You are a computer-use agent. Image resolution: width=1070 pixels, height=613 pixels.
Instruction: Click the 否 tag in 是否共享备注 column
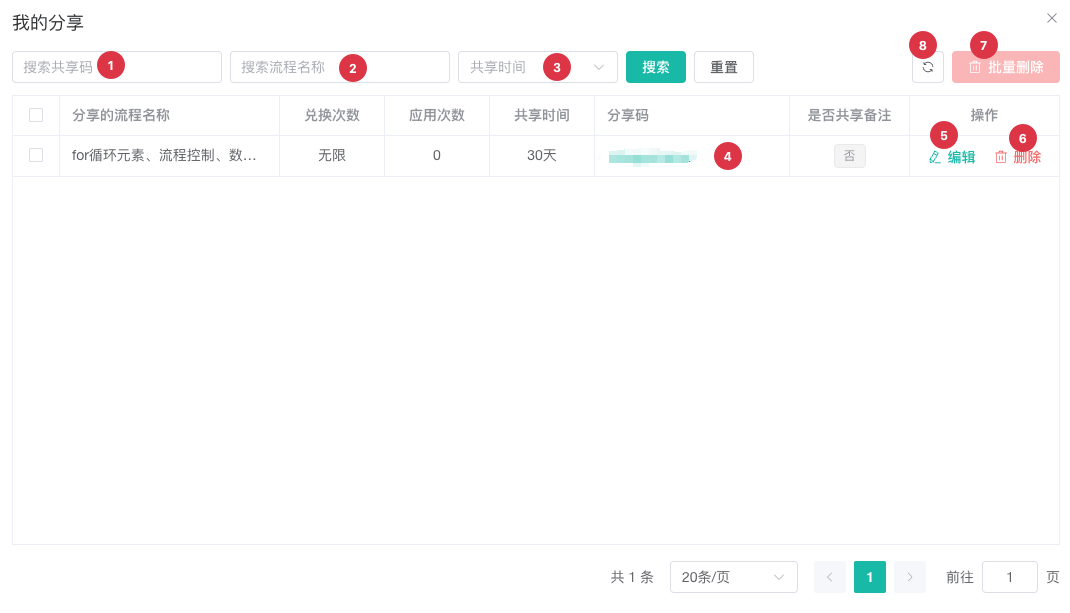pyautogui.click(x=850, y=156)
